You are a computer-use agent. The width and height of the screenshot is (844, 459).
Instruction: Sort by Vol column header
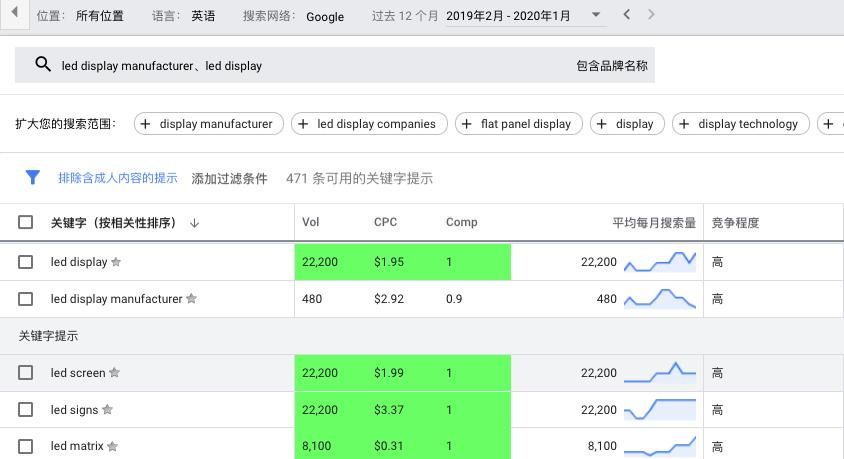click(x=311, y=222)
